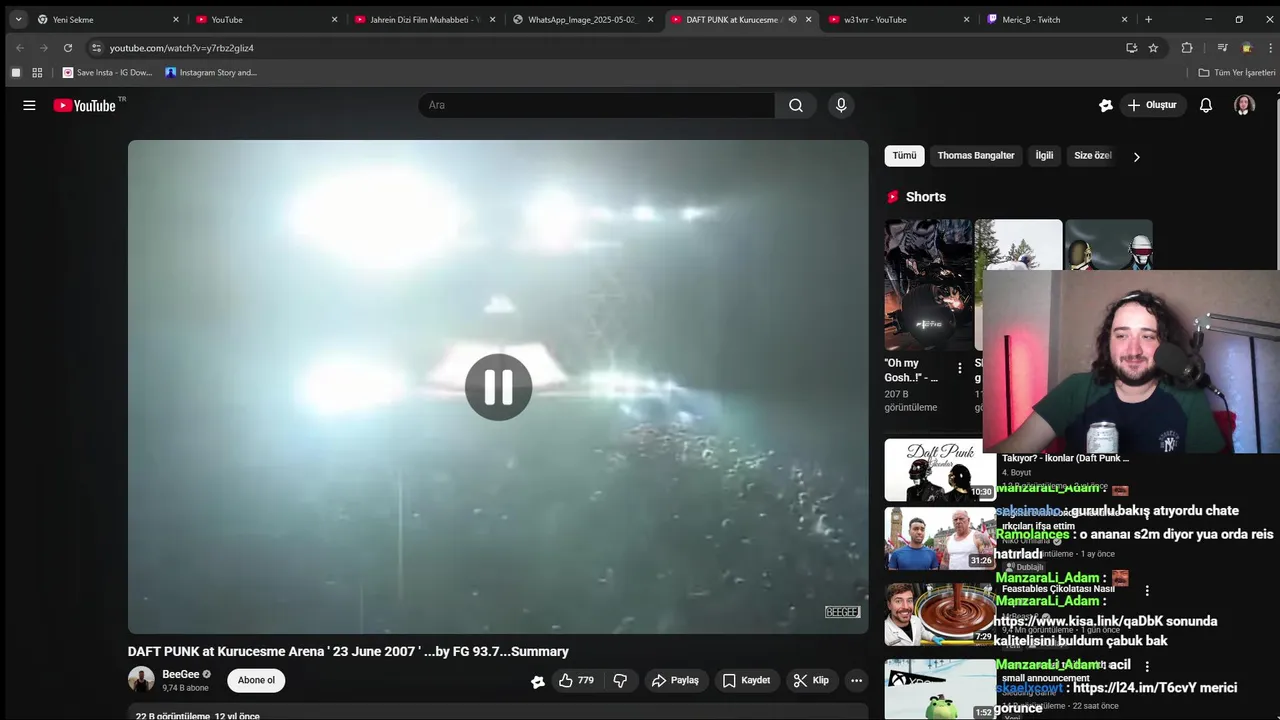Select the Tümü filter chip
This screenshot has height=720, width=1280.
[x=904, y=156]
